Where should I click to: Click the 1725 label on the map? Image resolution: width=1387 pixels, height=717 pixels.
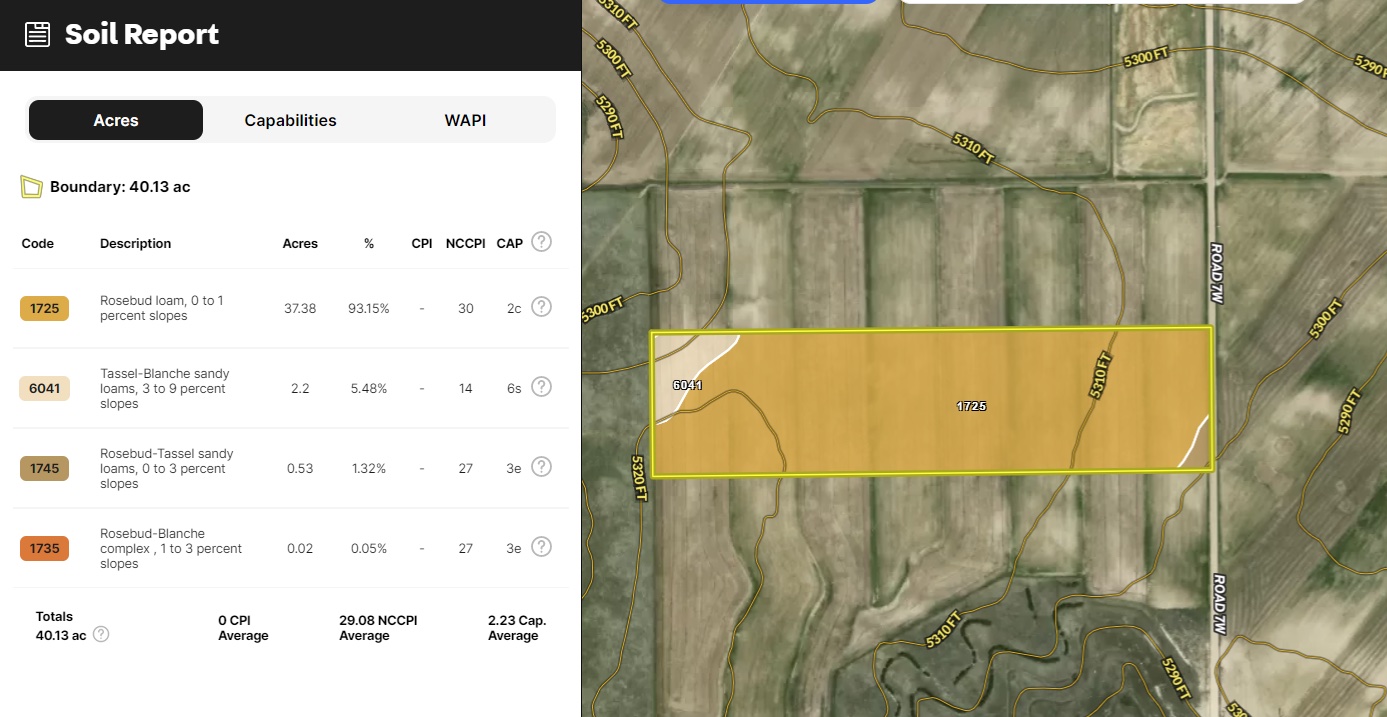tap(971, 406)
